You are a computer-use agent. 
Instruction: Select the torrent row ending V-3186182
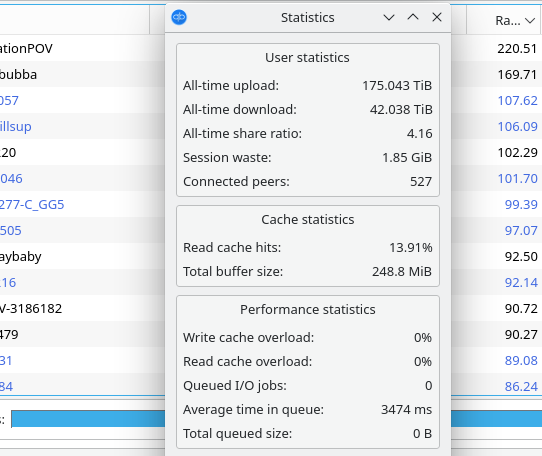(x=31, y=308)
